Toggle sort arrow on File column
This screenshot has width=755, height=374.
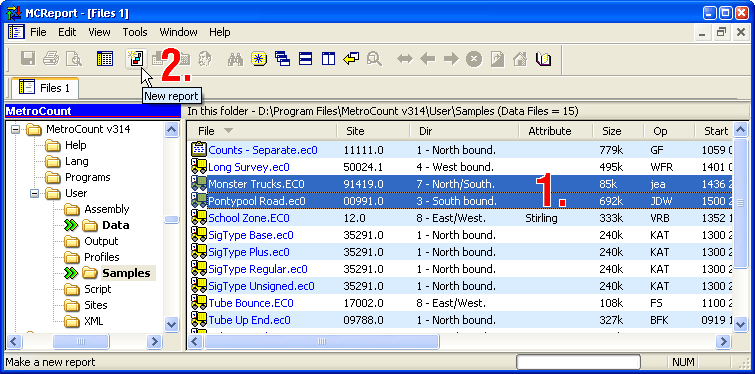(228, 131)
